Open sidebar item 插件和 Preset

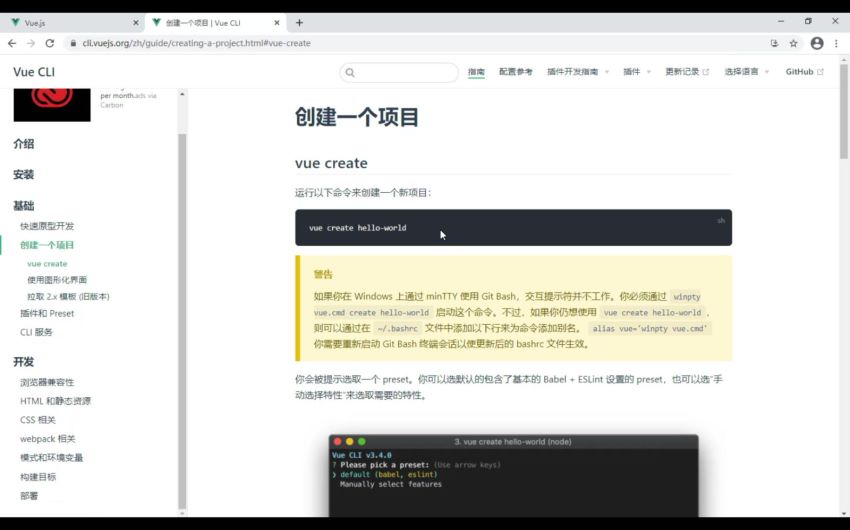[x=47, y=313]
